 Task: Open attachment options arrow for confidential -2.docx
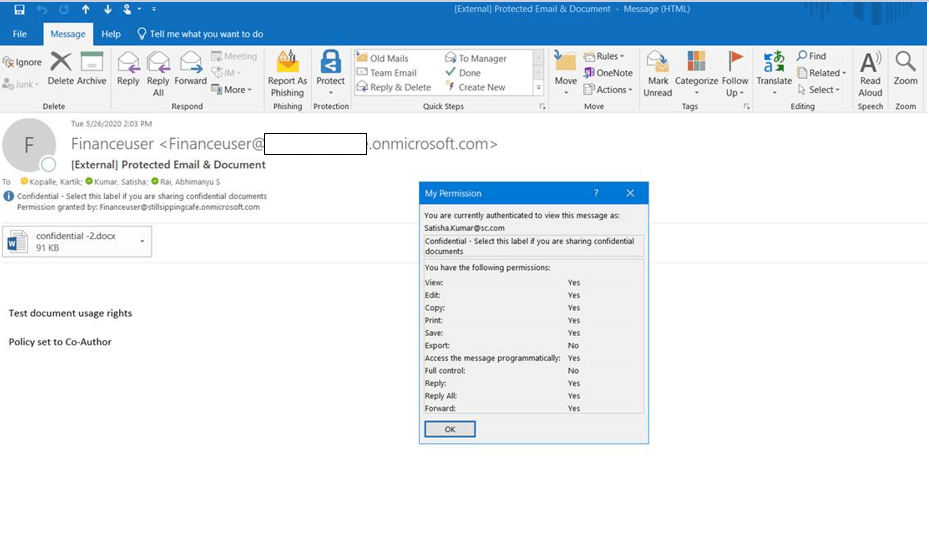(142, 241)
